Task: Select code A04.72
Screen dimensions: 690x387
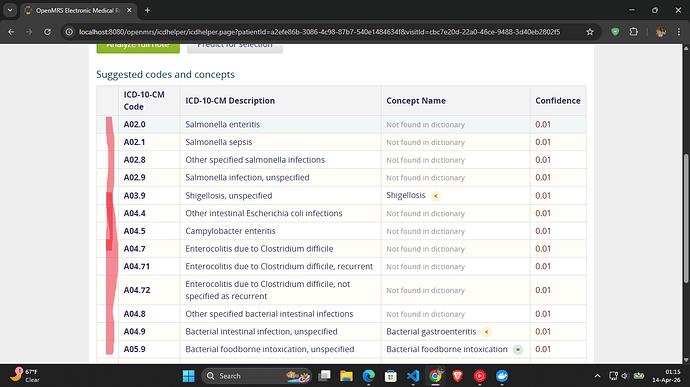Action: pos(137,290)
